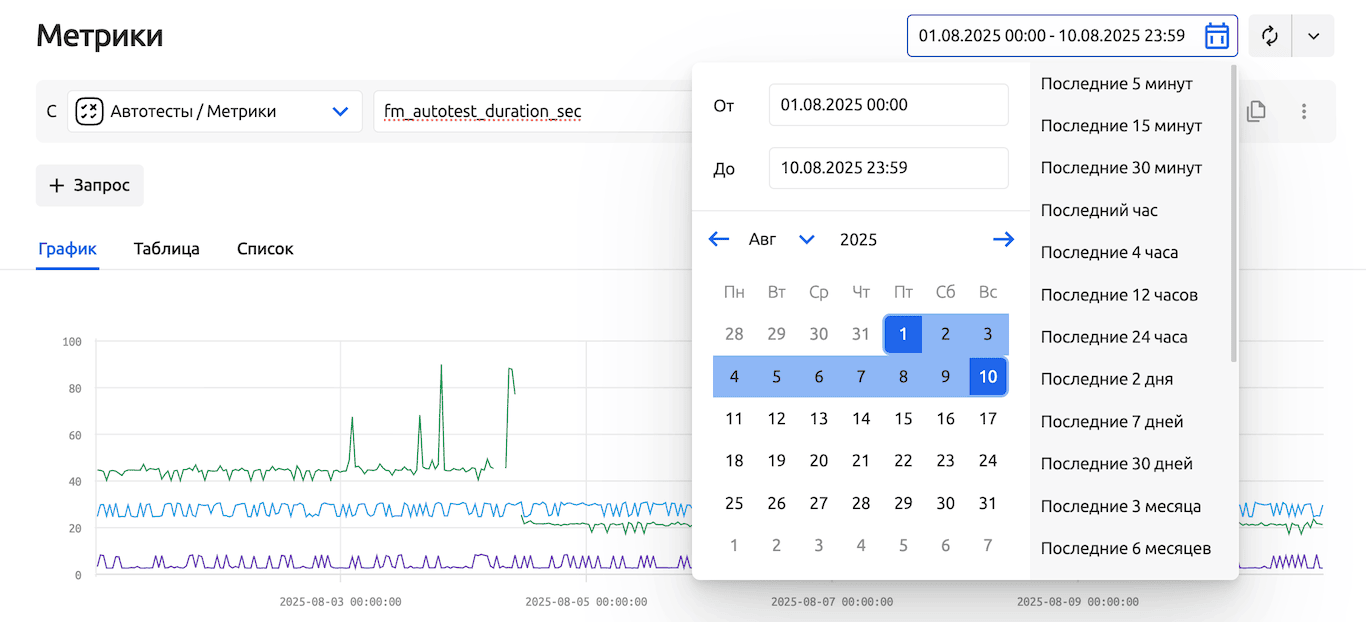Click the calendar icon in date range field
This screenshot has width=1366, height=622.
point(1216,36)
